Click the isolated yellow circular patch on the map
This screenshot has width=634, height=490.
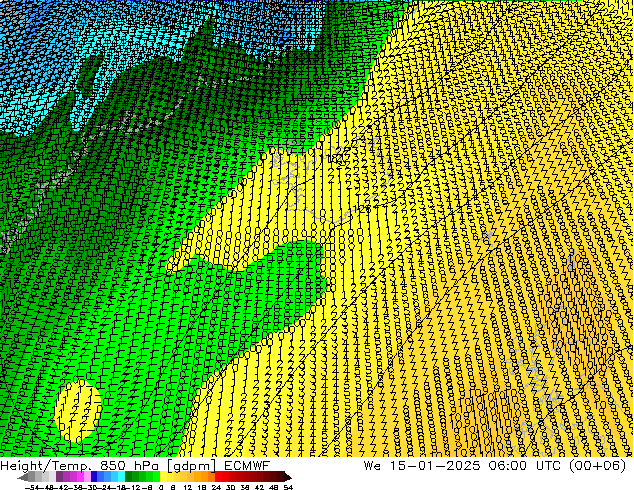pos(78,410)
